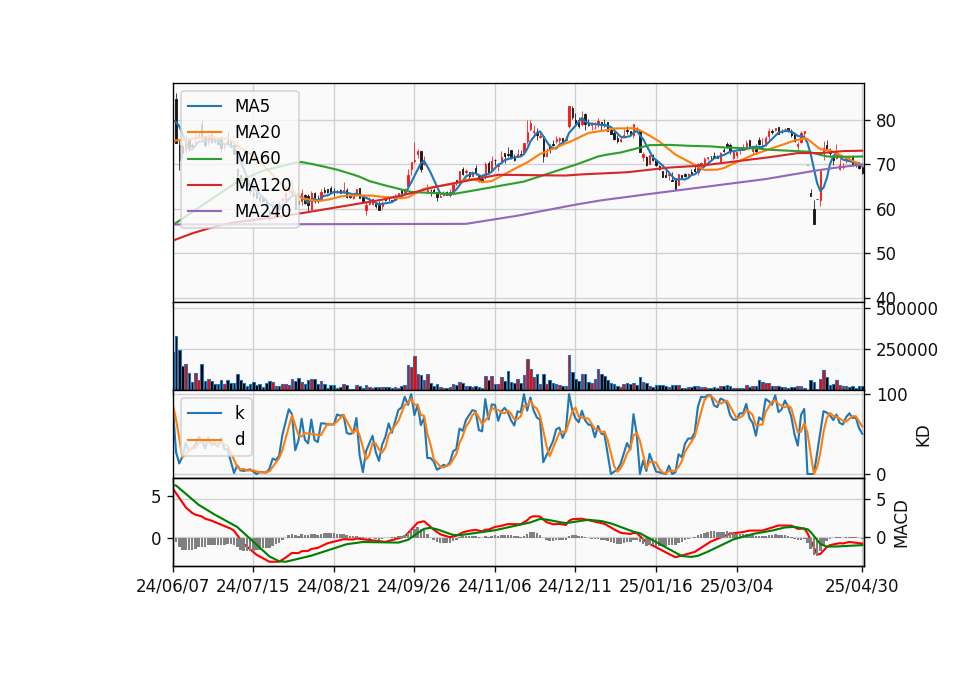Click the MA240 legend label
Screen dimensions: 960x690
coord(263,211)
